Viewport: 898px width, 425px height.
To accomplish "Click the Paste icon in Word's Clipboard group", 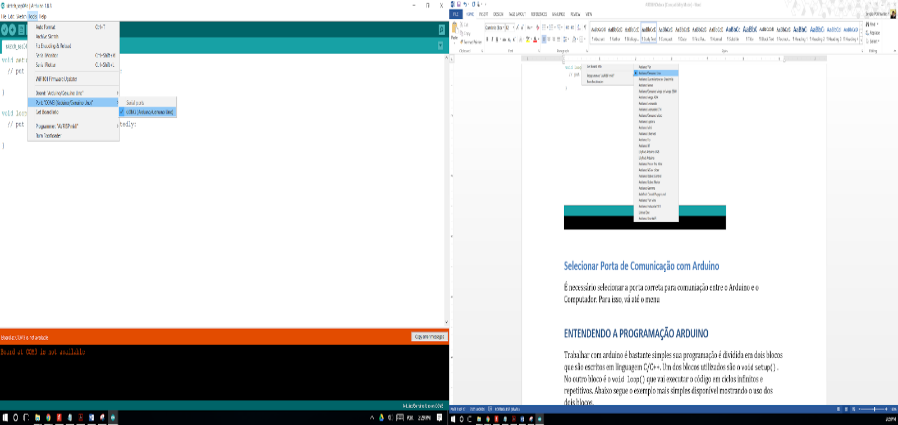I will pyautogui.click(x=455, y=27).
